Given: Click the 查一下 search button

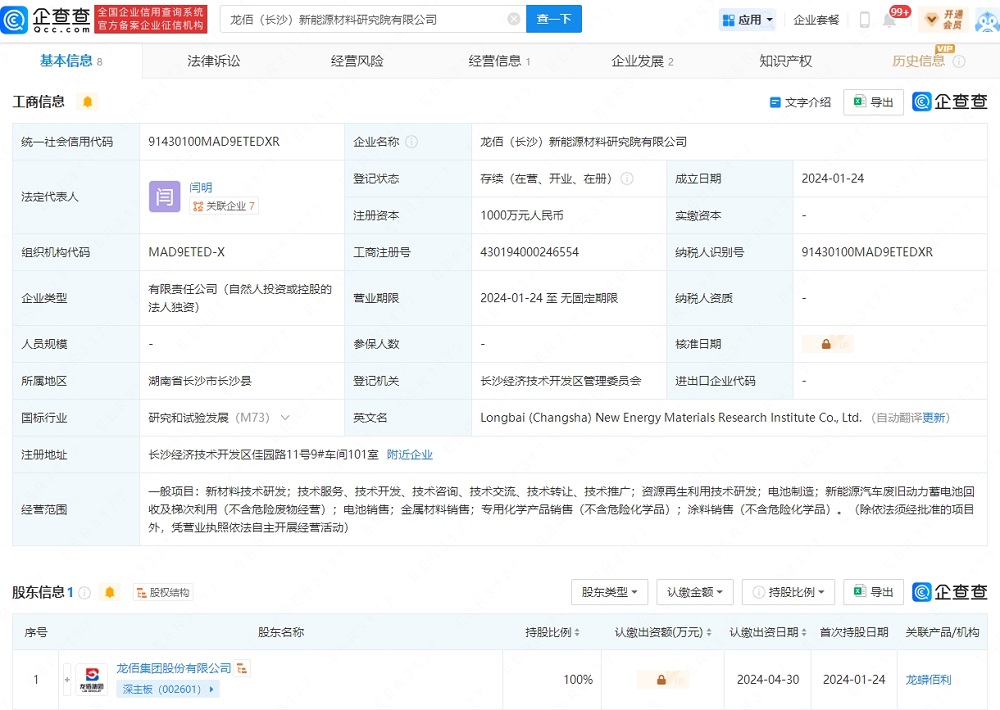Looking at the screenshot, I should 553,19.
